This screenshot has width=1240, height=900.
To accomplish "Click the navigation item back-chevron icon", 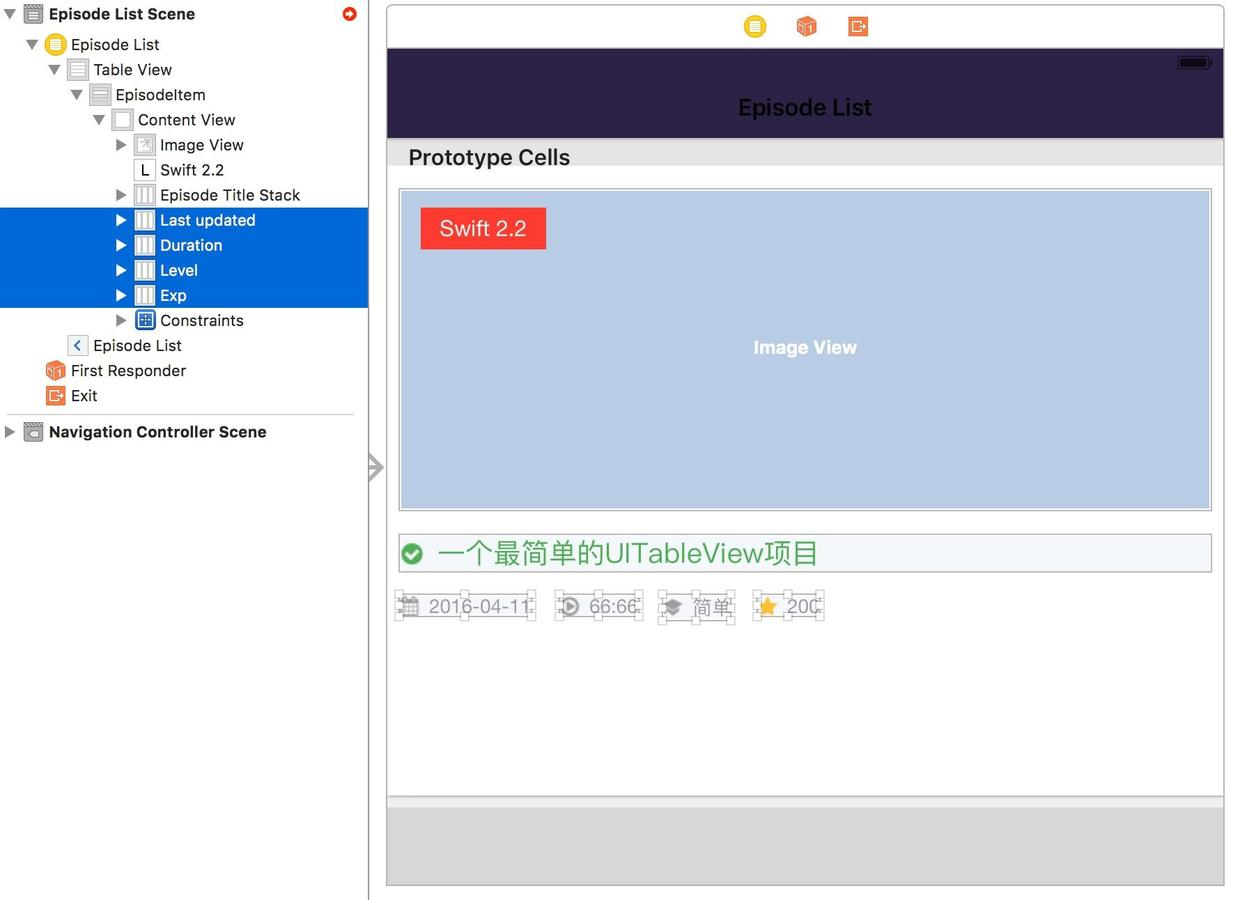I will (78, 345).
